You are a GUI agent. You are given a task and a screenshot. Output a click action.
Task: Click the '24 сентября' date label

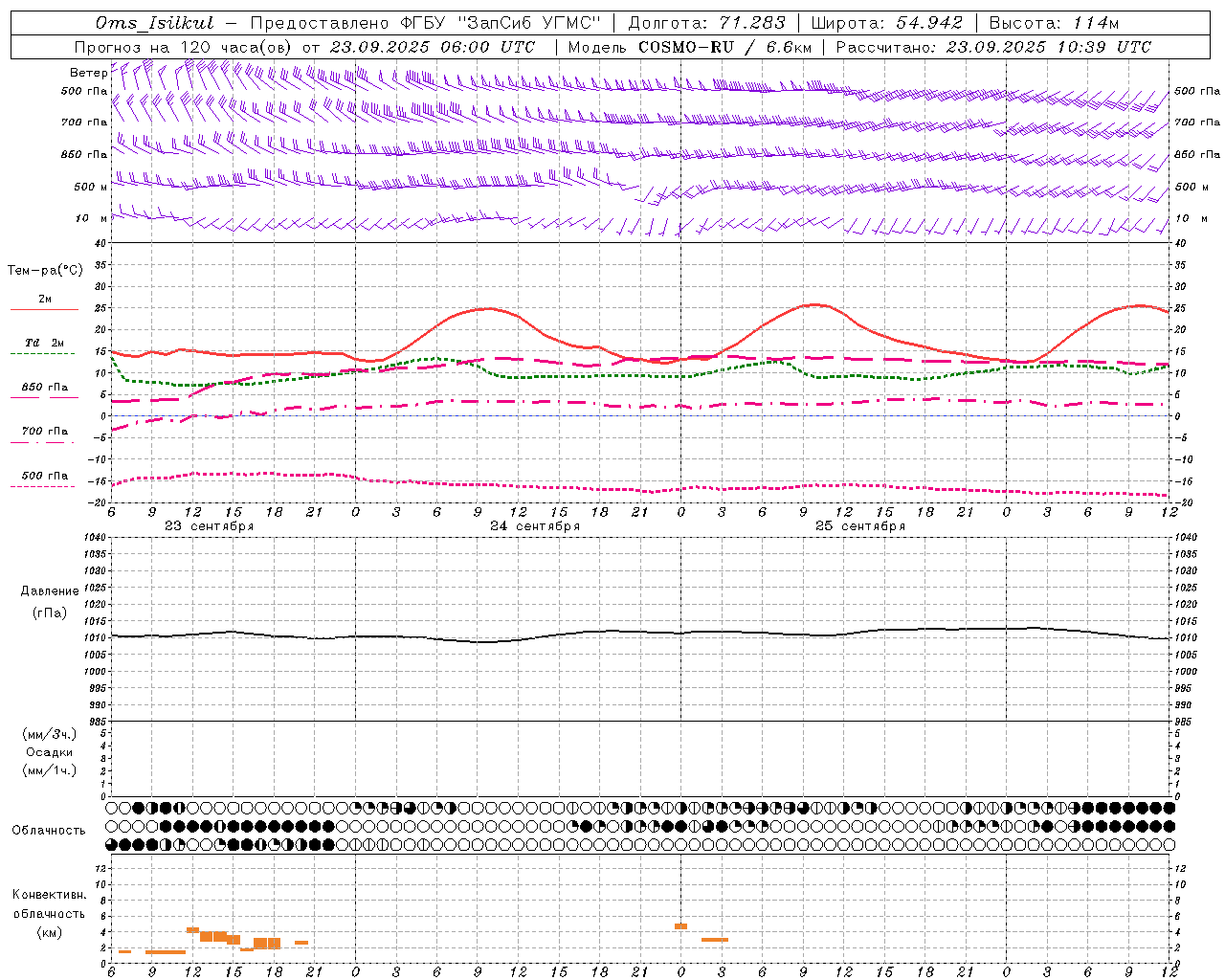pyautogui.click(x=535, y=526)
